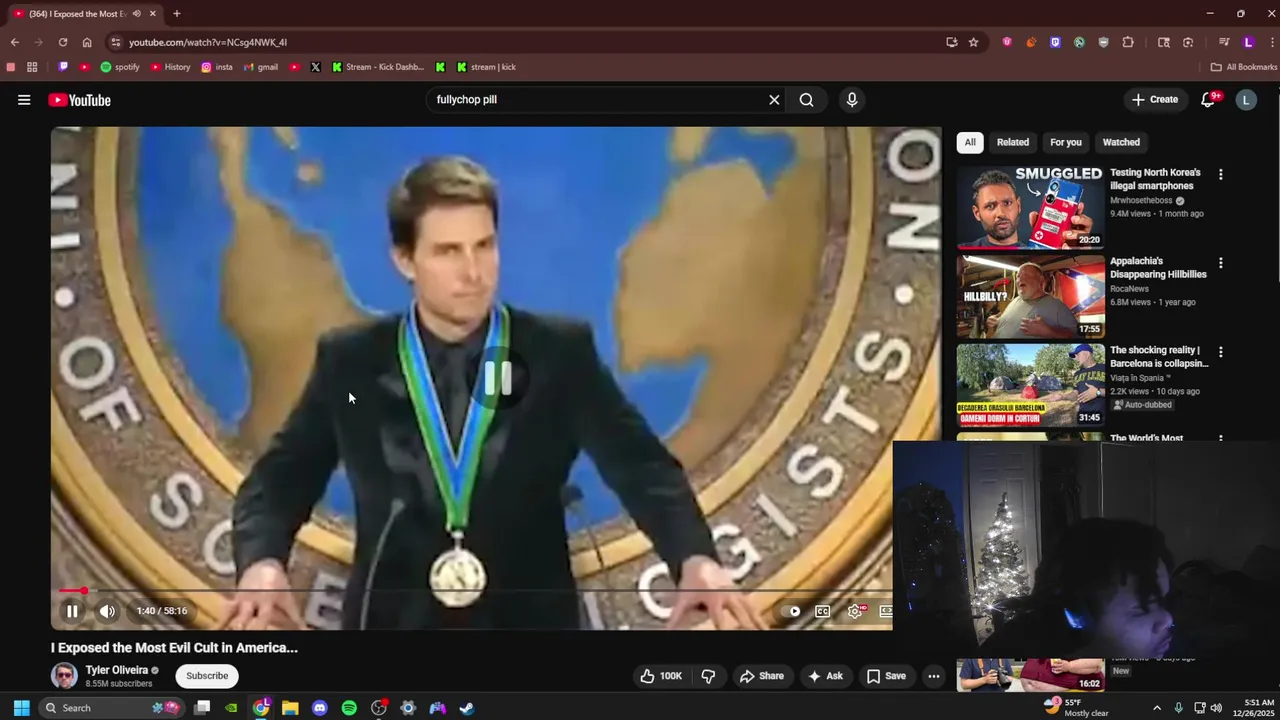Open the player settings gear
Image resolution: width=1280 pixels, height=720 pixels.
pyautogui.click(x=855, y=611)
